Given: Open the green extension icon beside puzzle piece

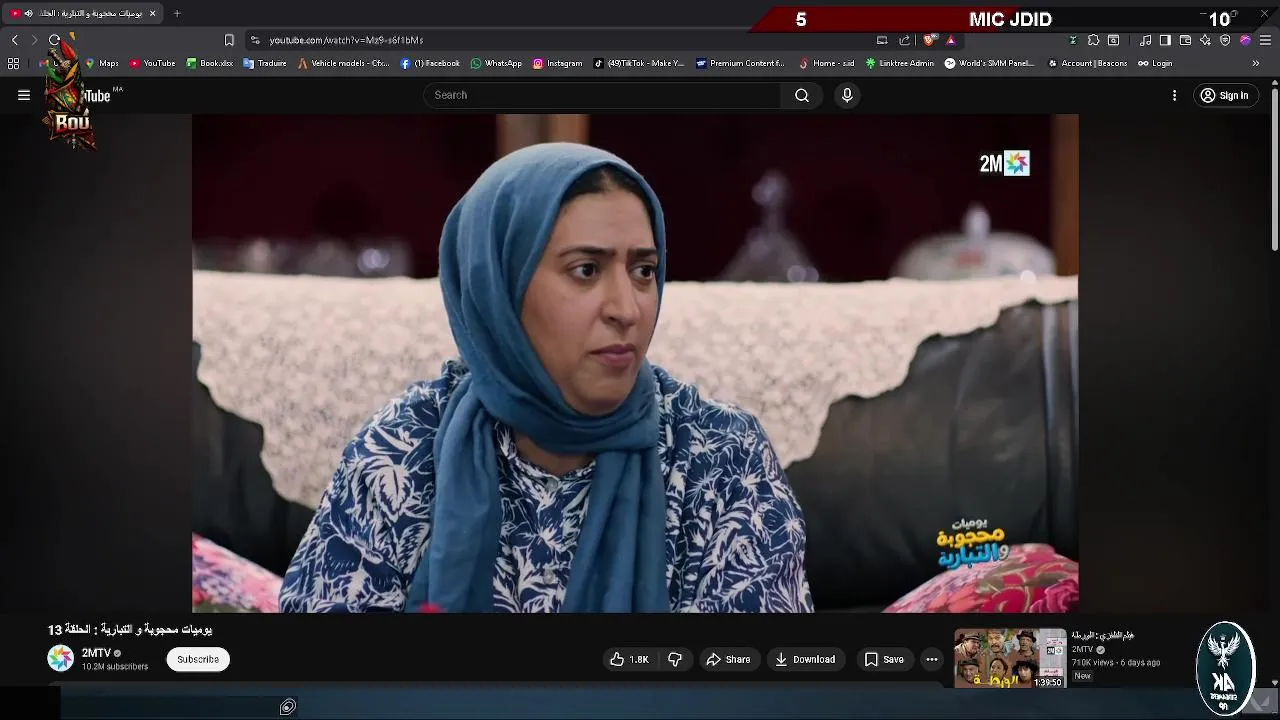Looking at the screenshot, I should pyautogui.click(x=1073, y=40).
